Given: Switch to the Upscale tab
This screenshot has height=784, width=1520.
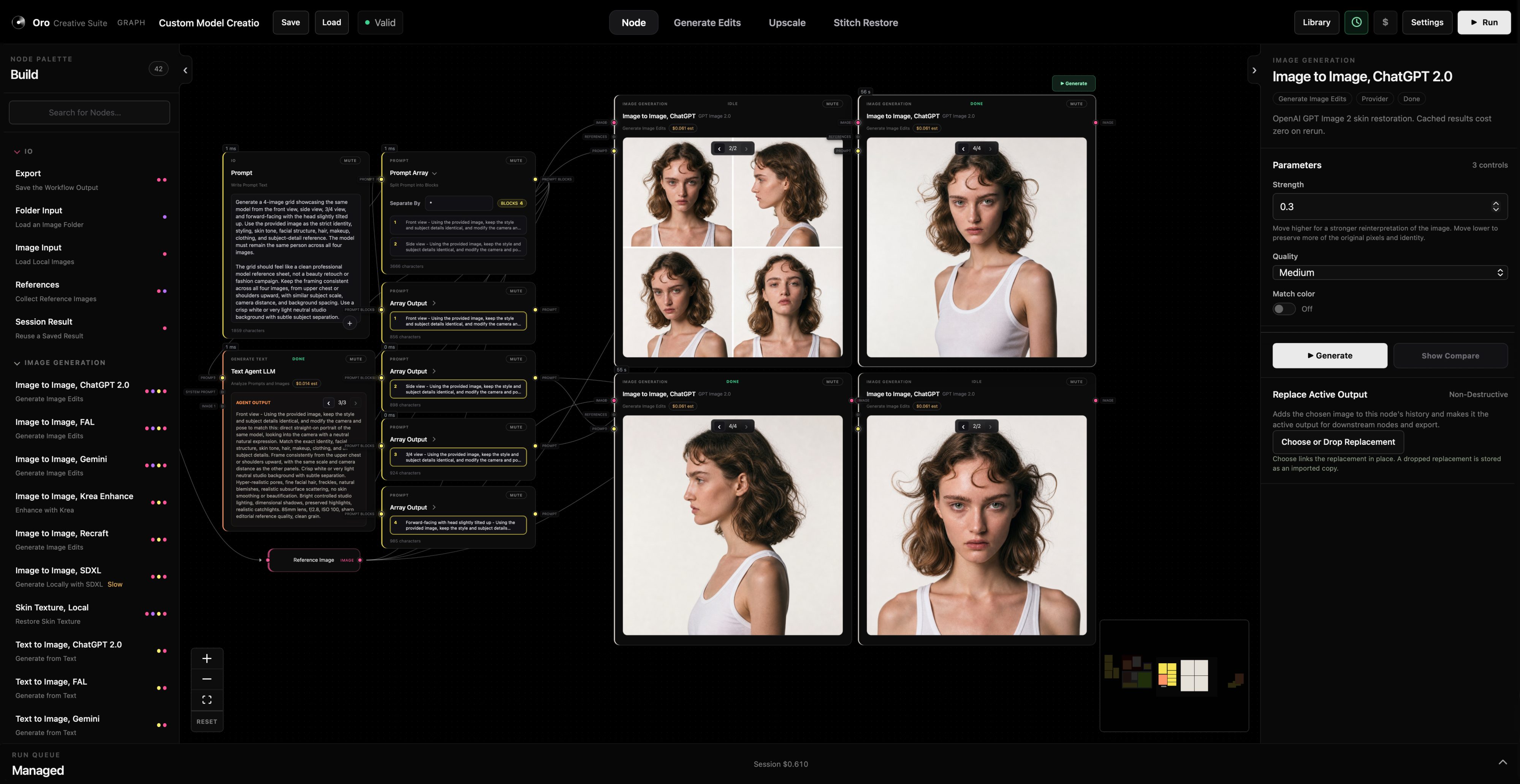Looking at the screenshot, I should click(x=787, y=22).
